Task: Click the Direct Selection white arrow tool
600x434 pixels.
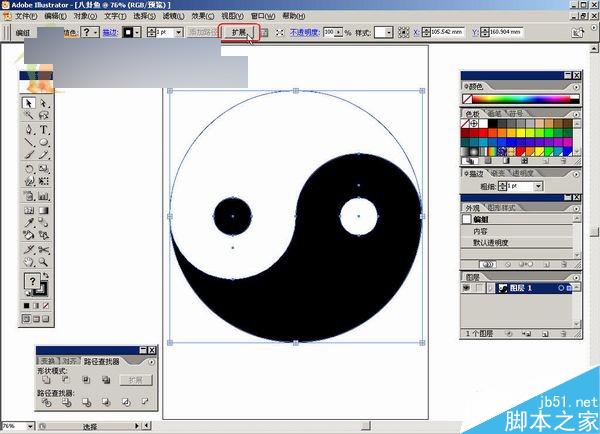Action: (x=45, y=103)
